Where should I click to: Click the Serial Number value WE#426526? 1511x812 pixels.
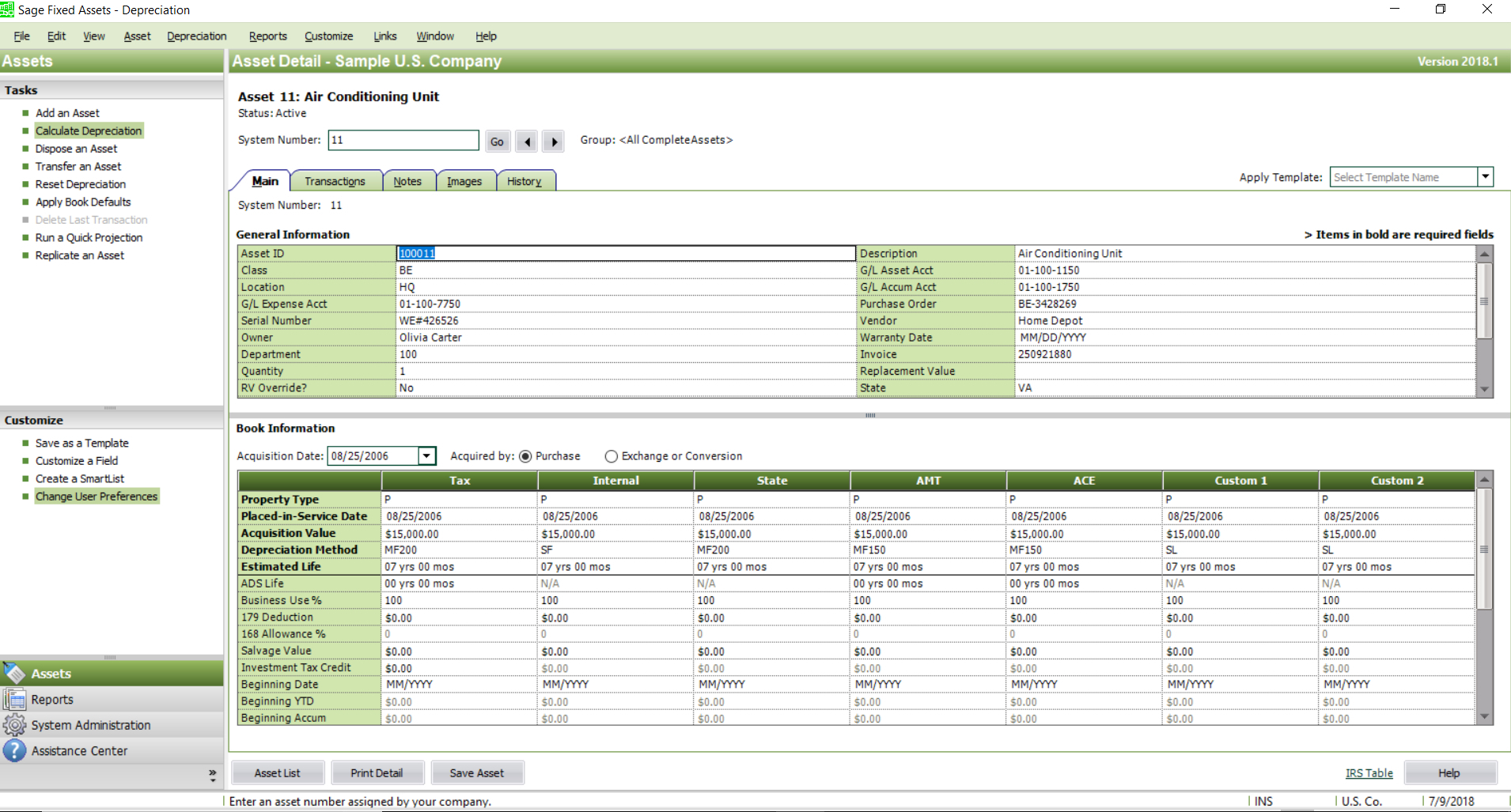pos(429,321)
